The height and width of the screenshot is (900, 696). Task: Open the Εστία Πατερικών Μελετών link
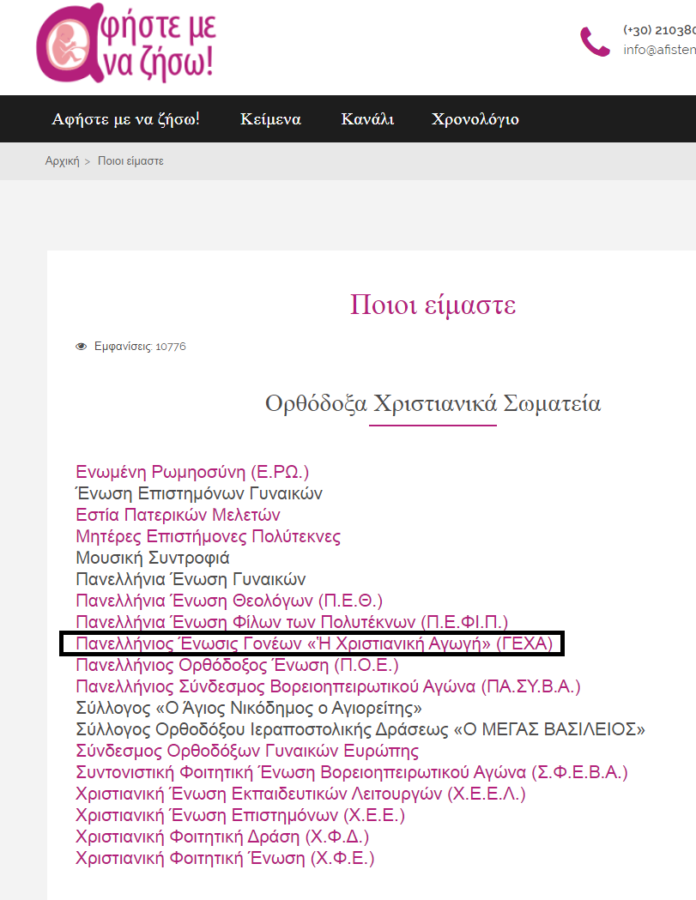(x=178, y=515)
